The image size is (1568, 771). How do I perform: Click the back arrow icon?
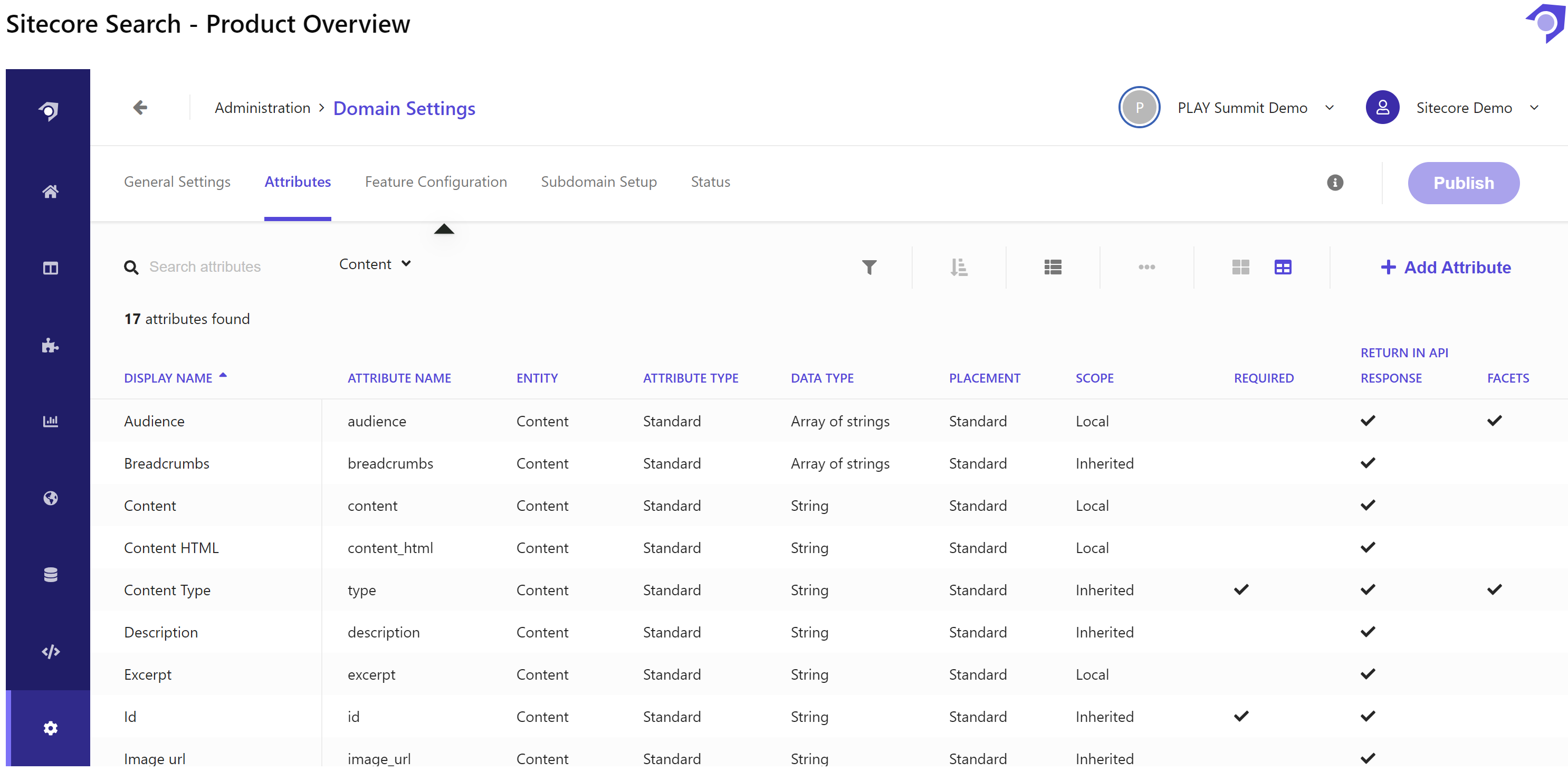140,108
